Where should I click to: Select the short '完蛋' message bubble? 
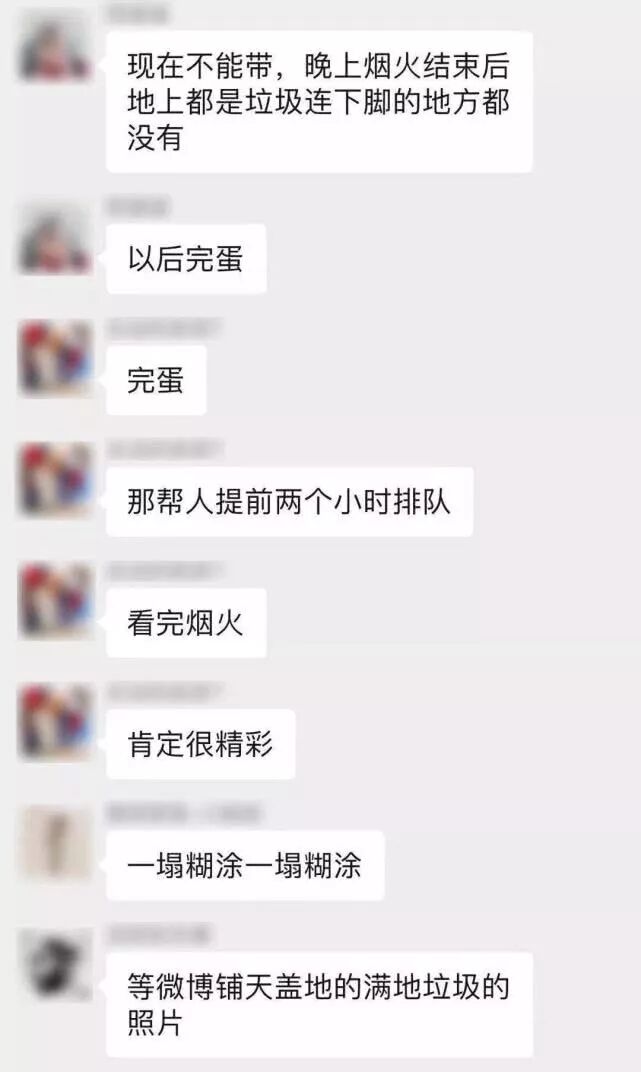(156, 380)
